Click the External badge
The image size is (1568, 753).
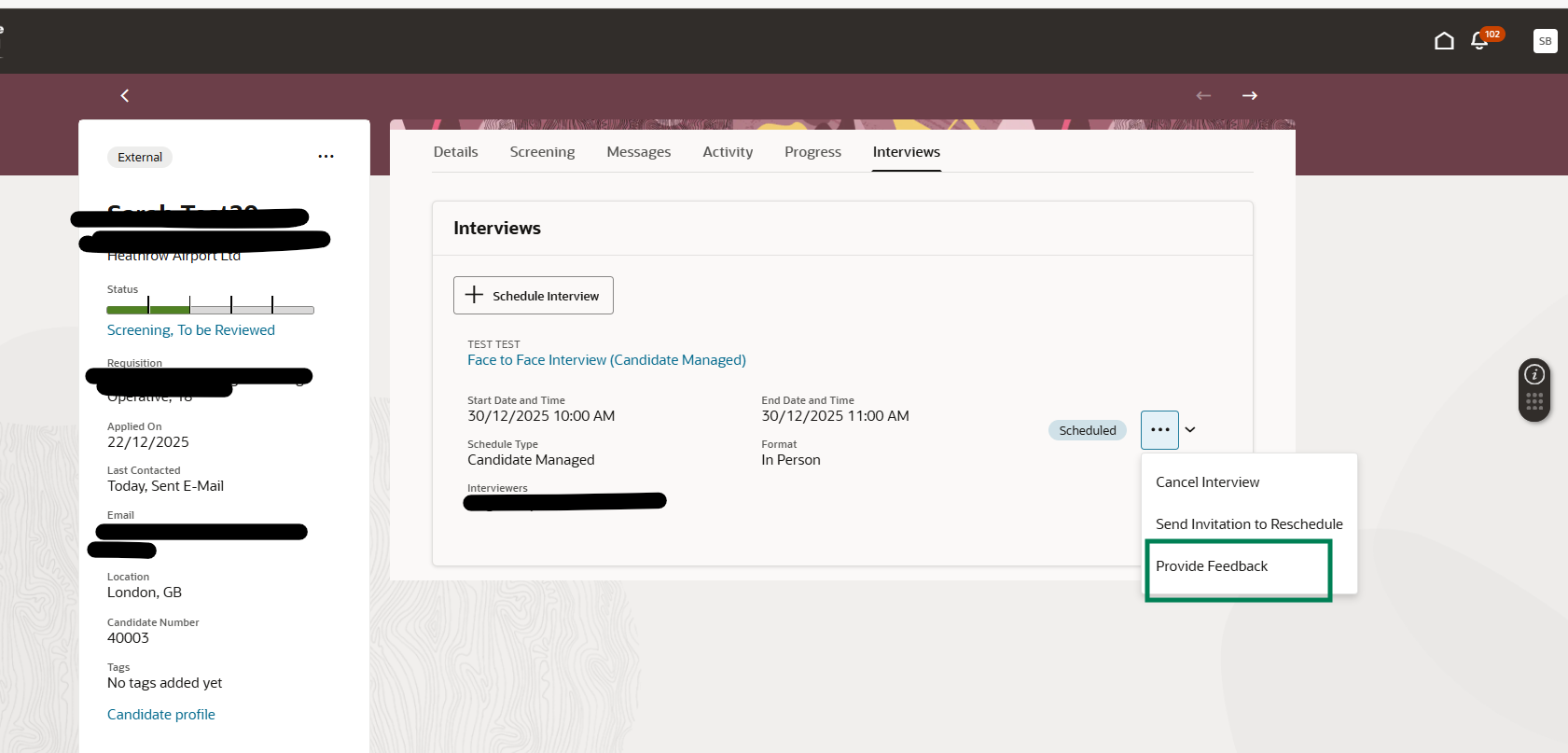point(140,158)
